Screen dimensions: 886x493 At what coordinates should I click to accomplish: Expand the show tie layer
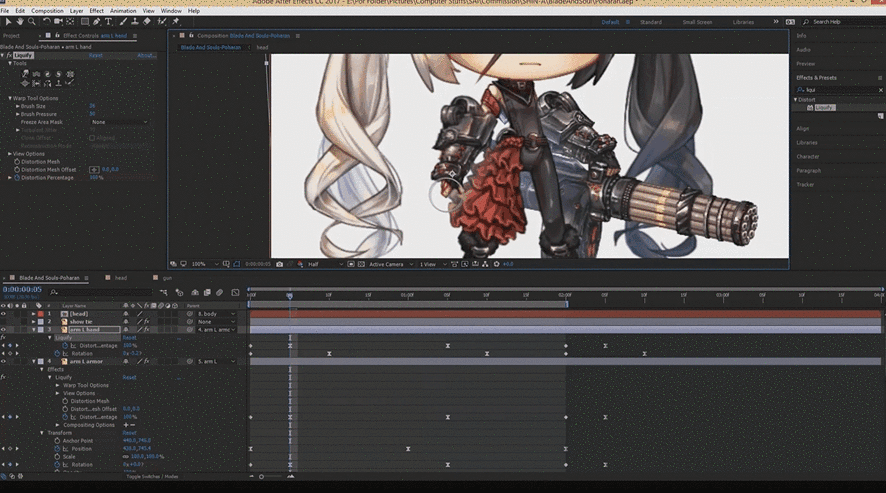[33, 322]
